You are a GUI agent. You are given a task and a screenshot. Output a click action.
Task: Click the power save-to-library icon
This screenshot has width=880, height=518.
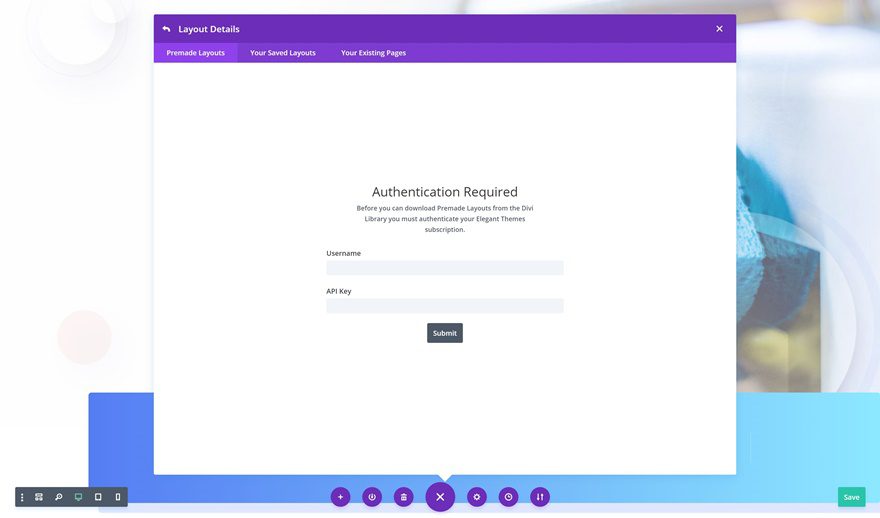tap(372, 497)
